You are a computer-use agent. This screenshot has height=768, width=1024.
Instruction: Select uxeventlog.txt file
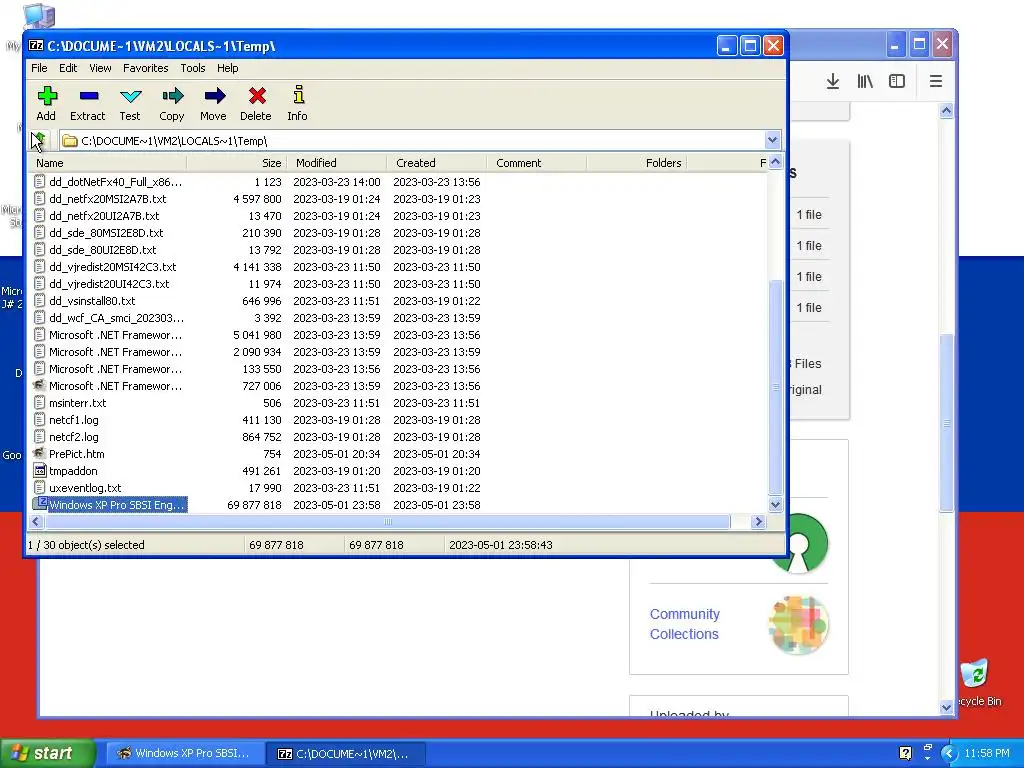(85, 487)
